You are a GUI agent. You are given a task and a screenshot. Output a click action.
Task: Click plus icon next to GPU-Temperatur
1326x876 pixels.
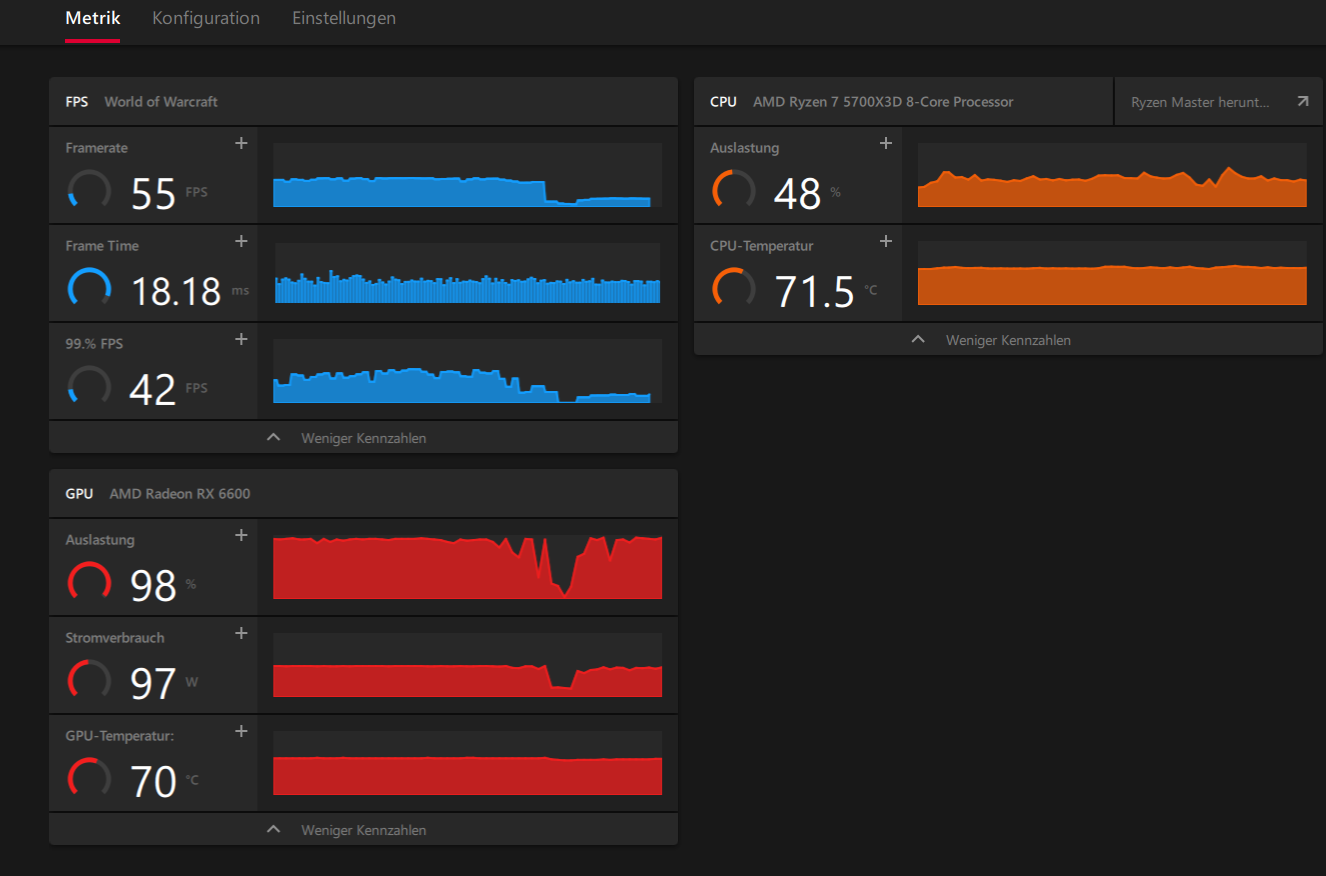coord(241,731)
